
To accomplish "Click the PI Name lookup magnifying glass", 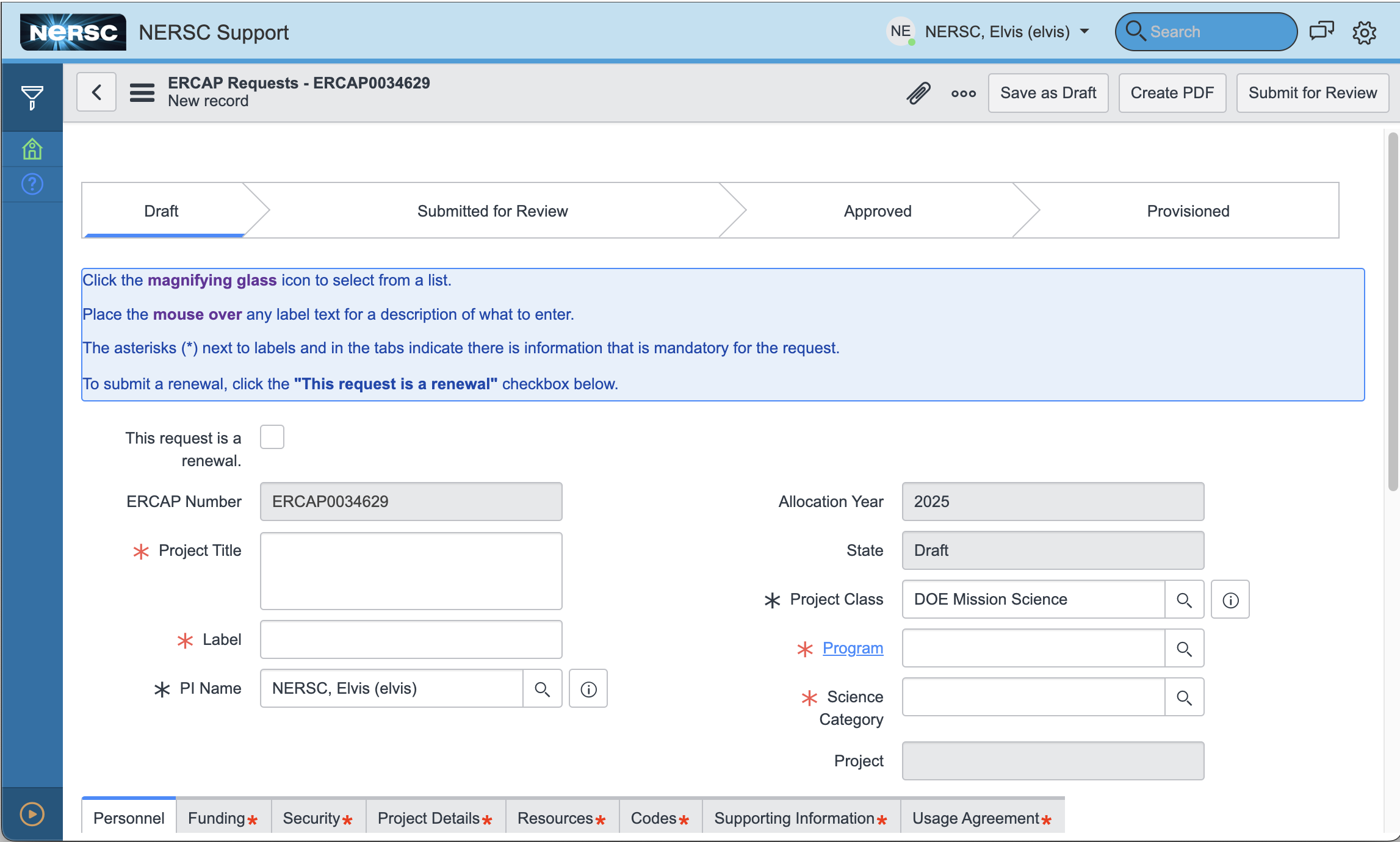I will click(x=542, y=688).
